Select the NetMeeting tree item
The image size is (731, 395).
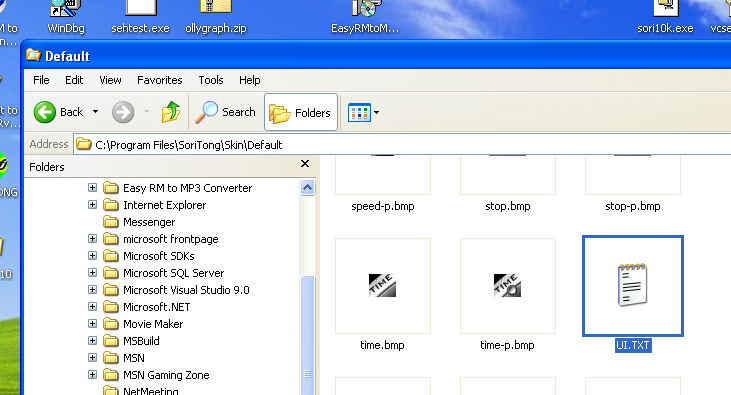tap(151, 391)
